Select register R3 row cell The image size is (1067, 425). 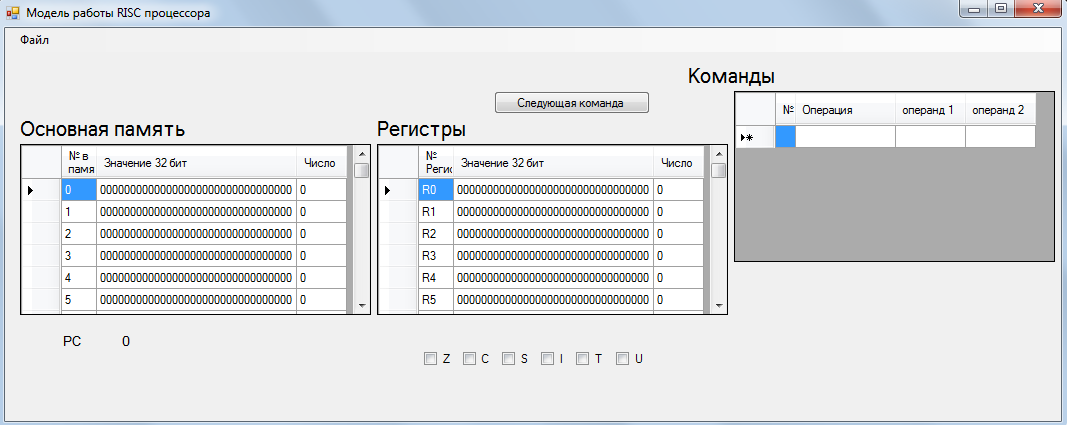point(435,255)
